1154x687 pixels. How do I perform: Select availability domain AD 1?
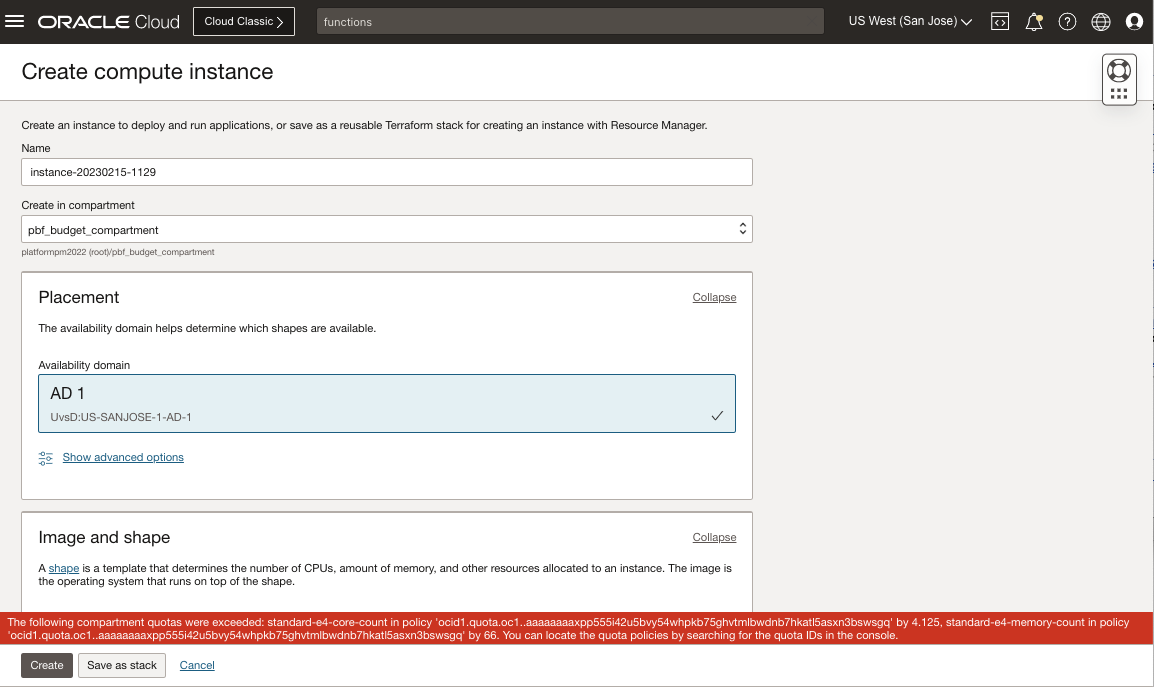pyautogui.click(x=386, y=400)
